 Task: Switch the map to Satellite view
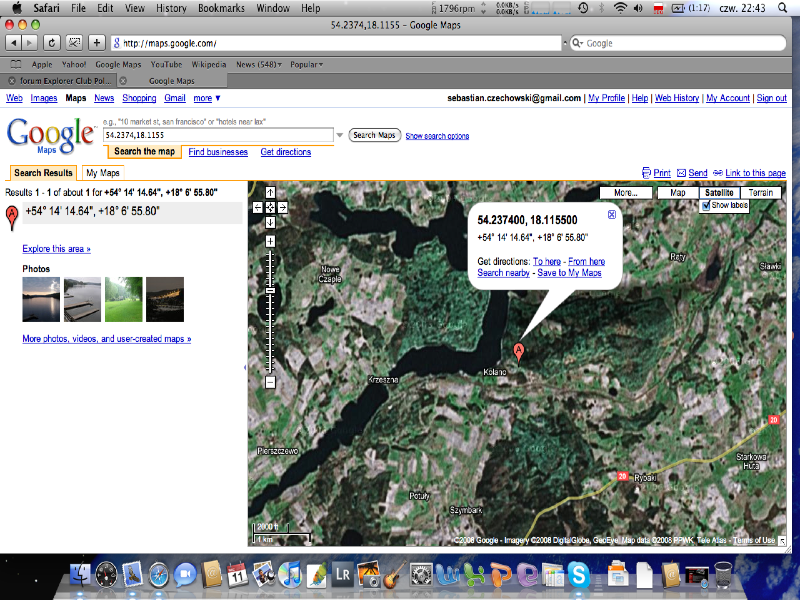tap(717, 192)
